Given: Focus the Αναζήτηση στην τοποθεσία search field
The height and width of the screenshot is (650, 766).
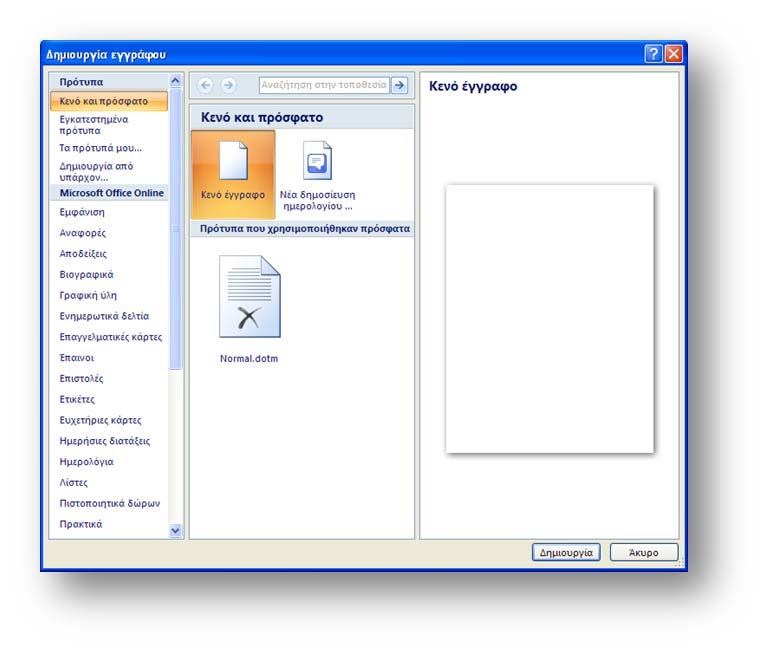Looking at the screenshot, I should point(324,85).
